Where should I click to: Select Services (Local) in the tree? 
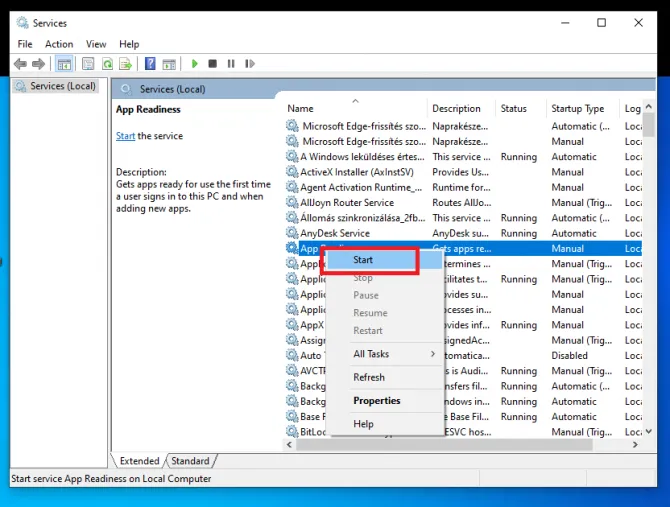[x=62, y=86]
